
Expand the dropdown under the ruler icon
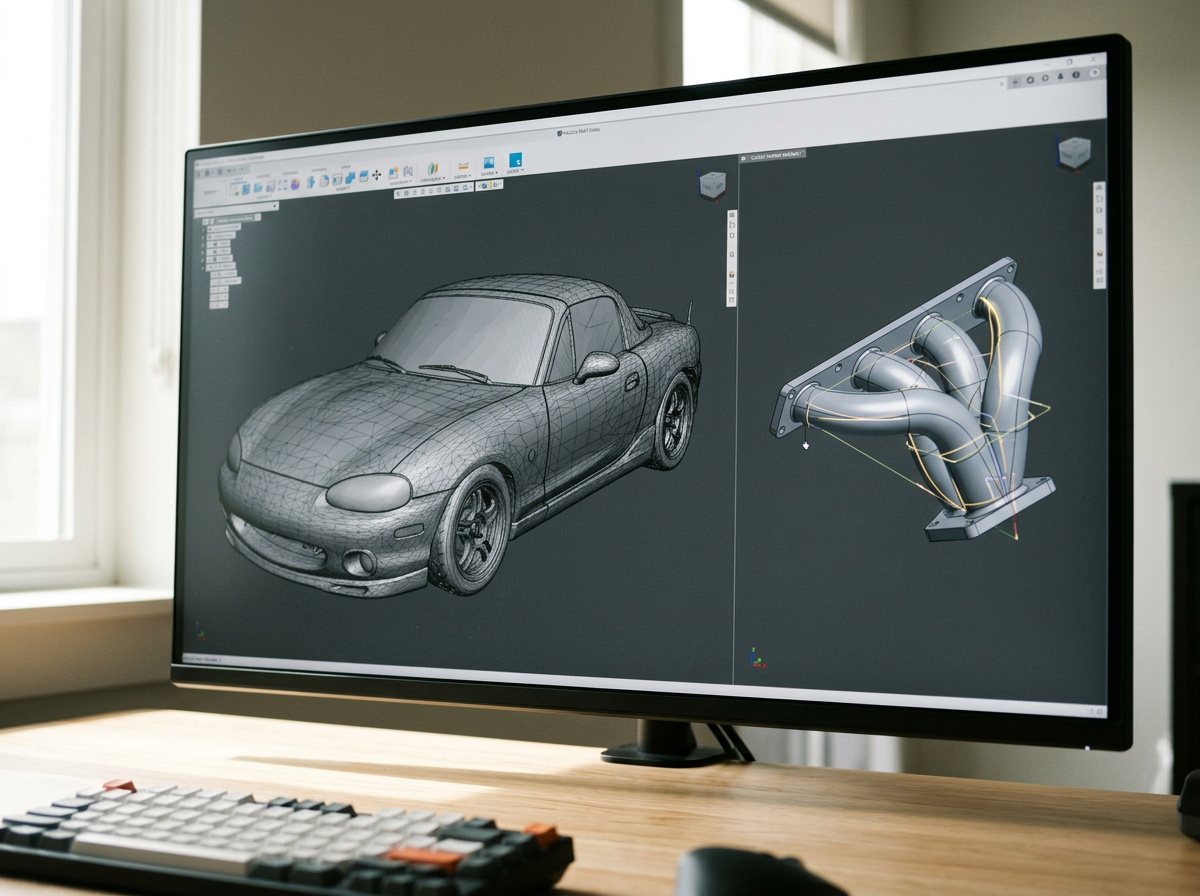(469, 176)
